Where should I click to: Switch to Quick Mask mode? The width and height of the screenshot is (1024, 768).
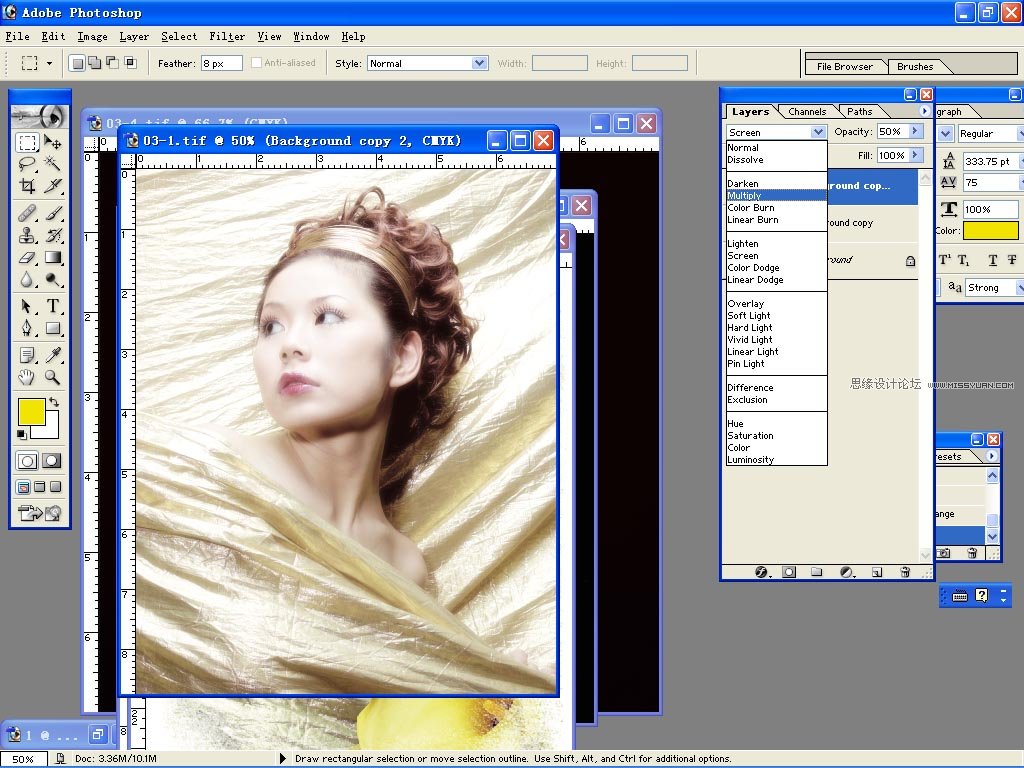tap(52, 461)
